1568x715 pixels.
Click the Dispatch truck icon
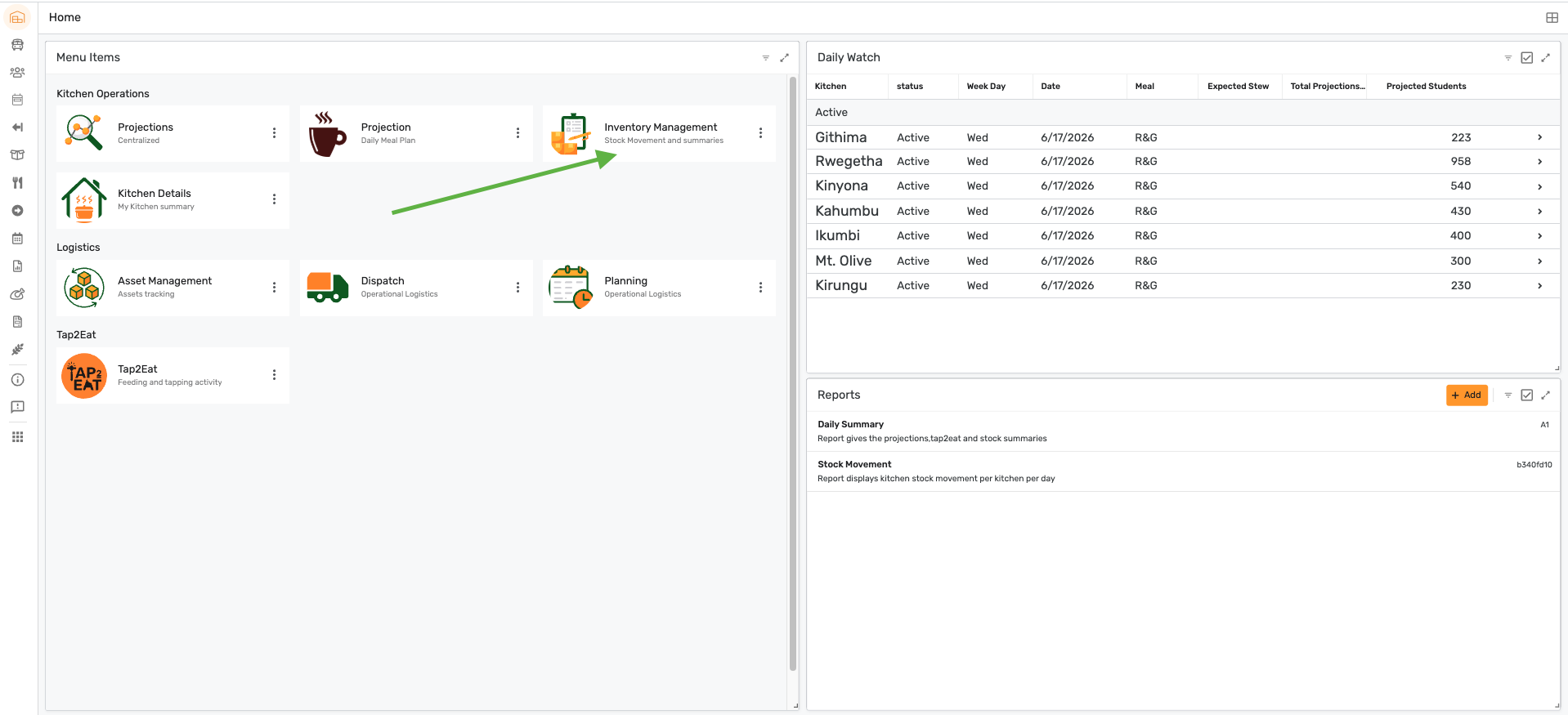coord(327,287)
